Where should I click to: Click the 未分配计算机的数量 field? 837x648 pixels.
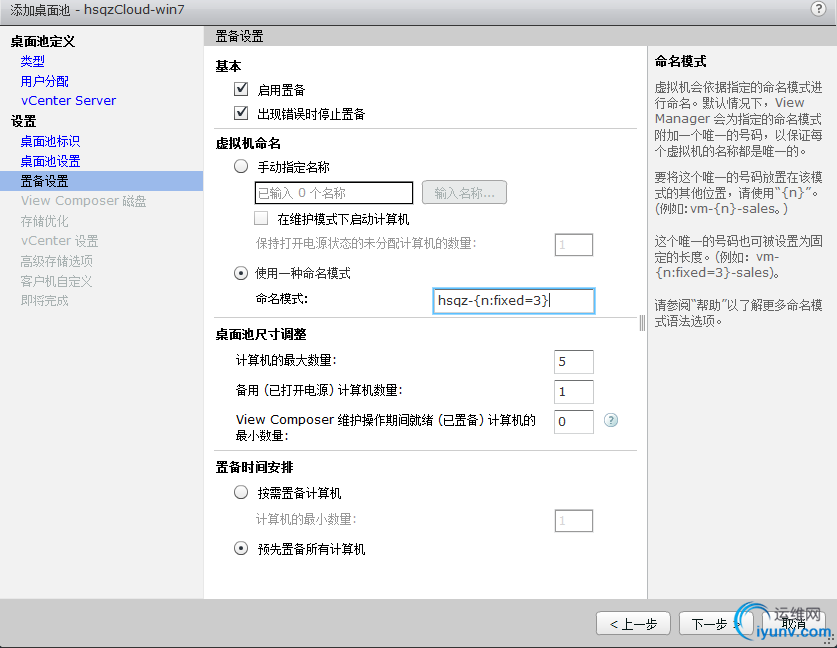click(x=574, y=244)
